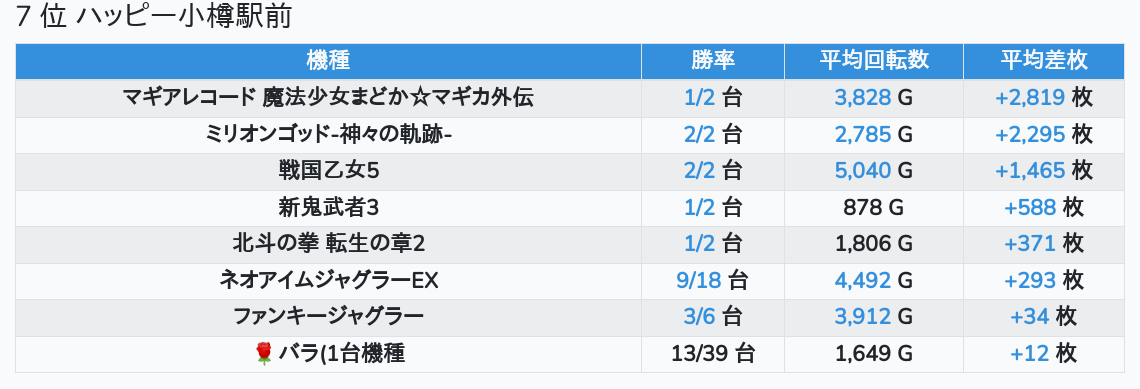1140x389 pixels.
Task: Open the +1,465 difference link
Action: point(1030,171)
